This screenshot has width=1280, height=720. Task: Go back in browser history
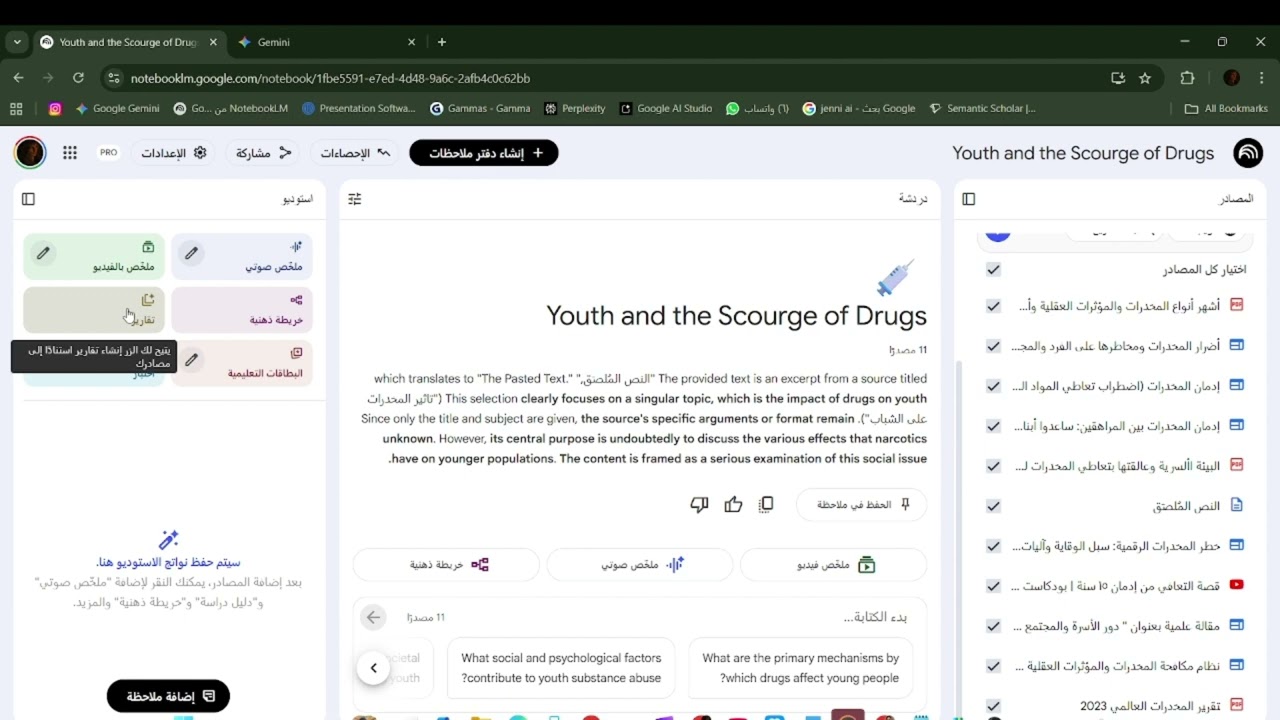[18, 78]
